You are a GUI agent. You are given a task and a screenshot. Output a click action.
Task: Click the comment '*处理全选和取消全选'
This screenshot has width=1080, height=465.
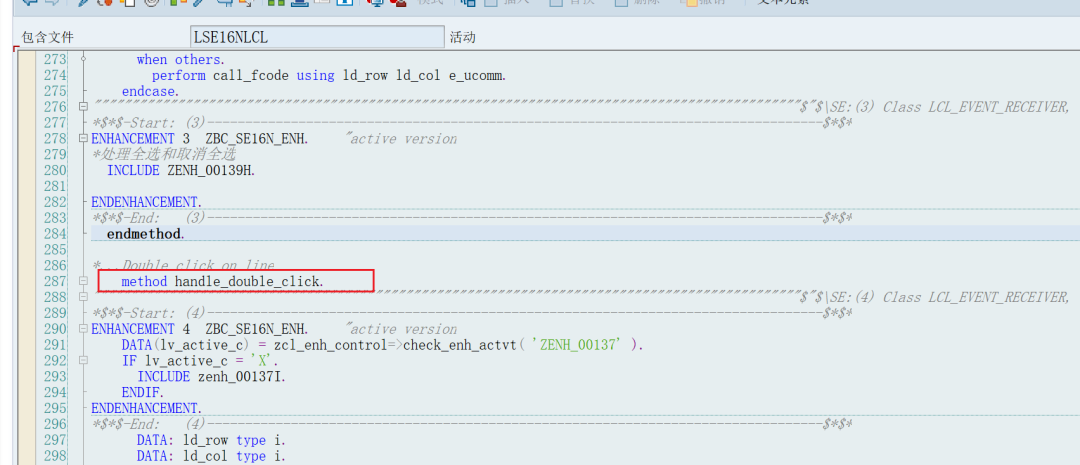coord(163,154)
